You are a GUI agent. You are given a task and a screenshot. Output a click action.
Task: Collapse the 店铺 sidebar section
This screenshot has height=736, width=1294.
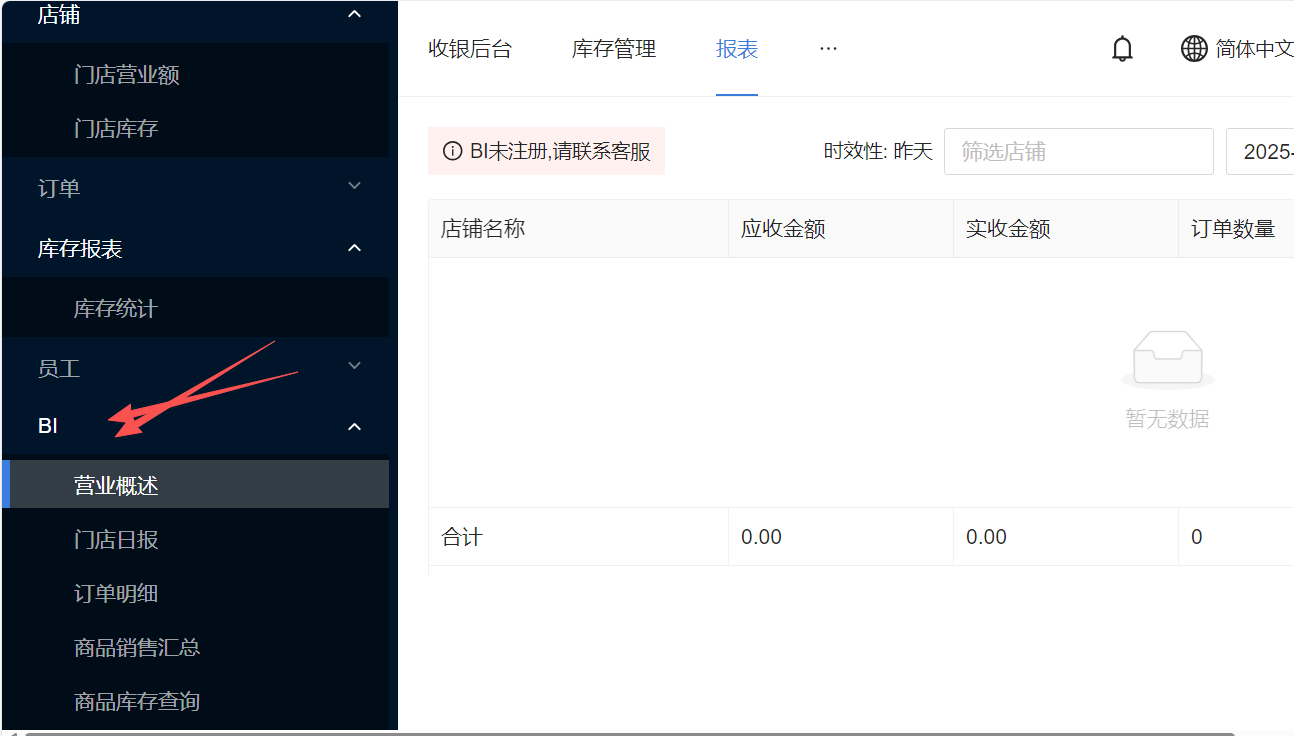pyautogui.click(x=354, y=14)
